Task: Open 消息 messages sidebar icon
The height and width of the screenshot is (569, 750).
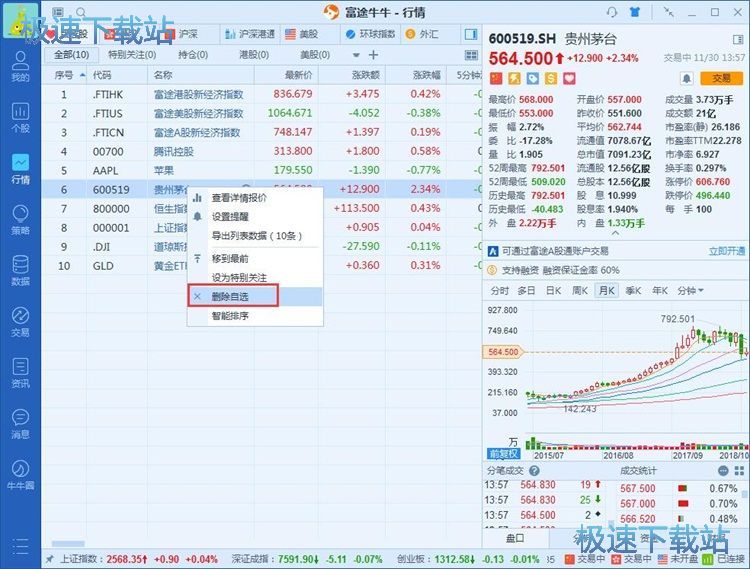Action: tap(20, 424)
